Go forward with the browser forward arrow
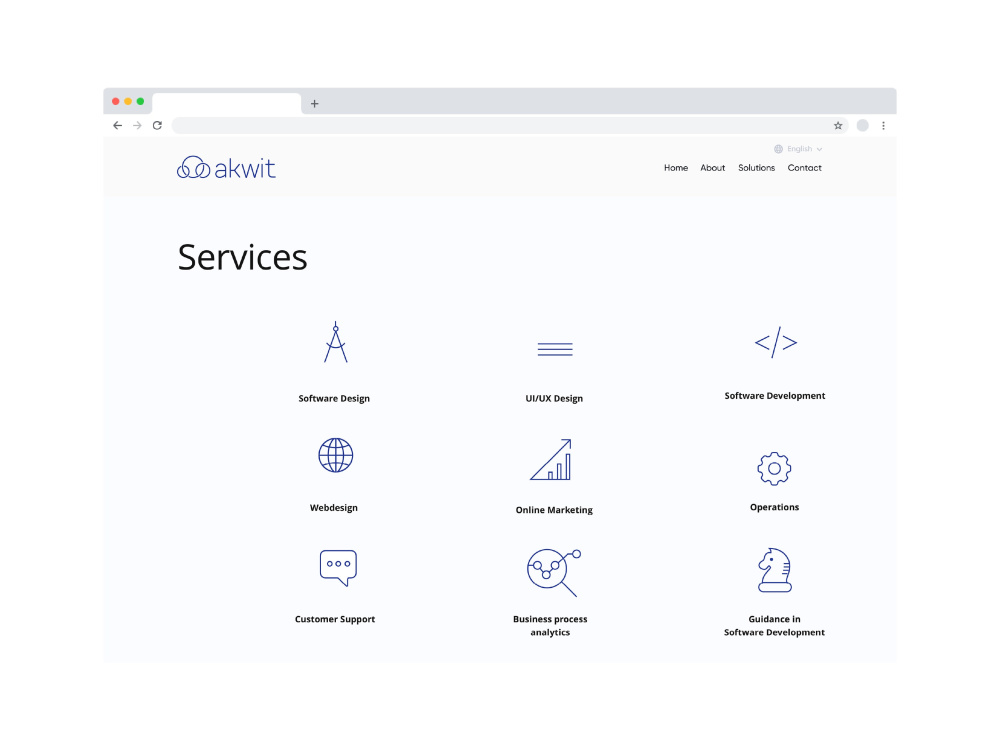This screenshot has height=750, width=1000. [137, 126]
